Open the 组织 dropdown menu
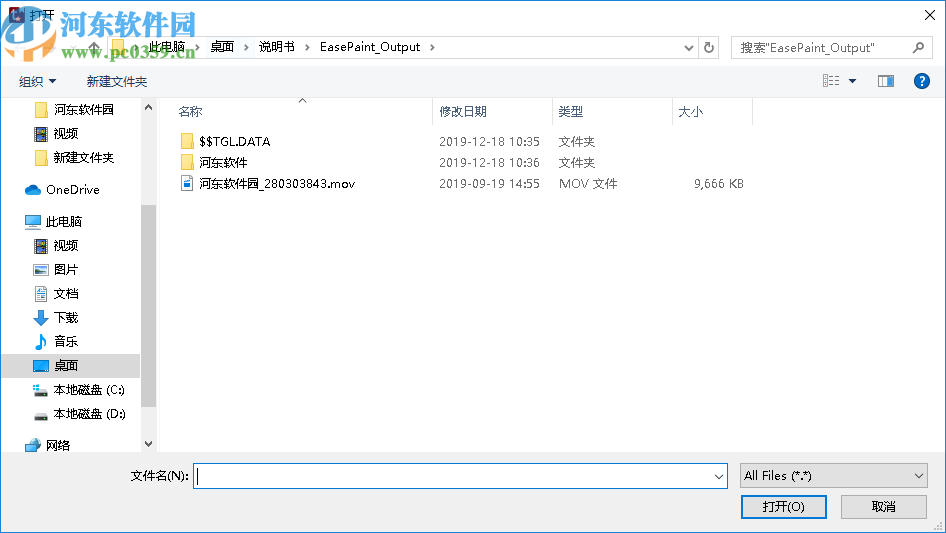This screenshot has height=533, width=946. [37, 81]
